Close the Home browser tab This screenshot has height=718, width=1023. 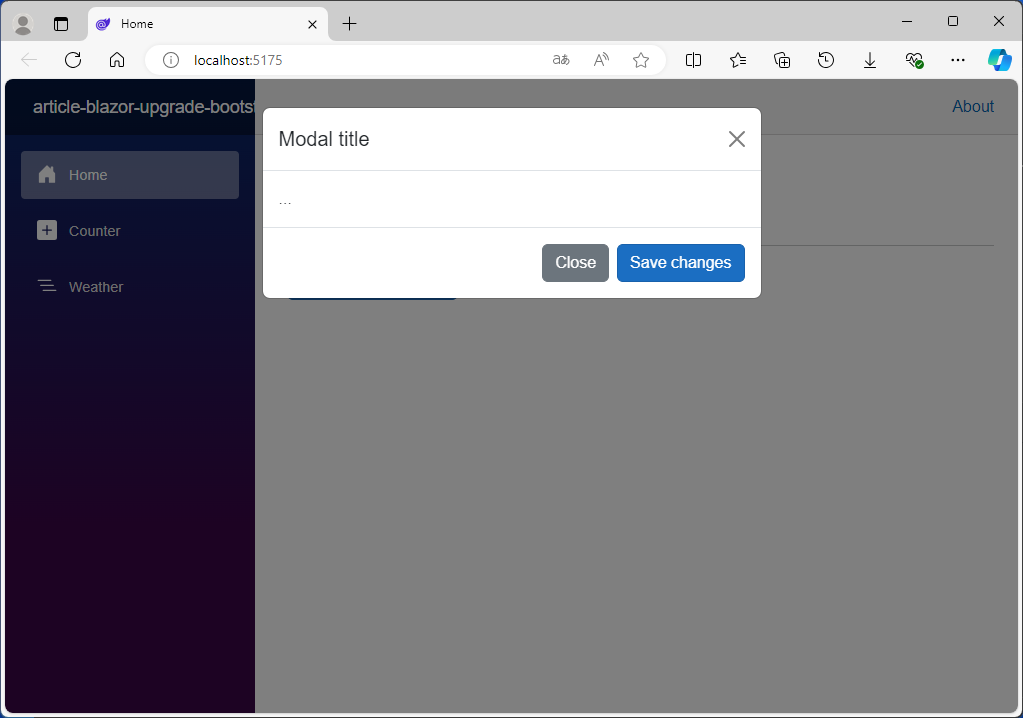pos(313,24)
